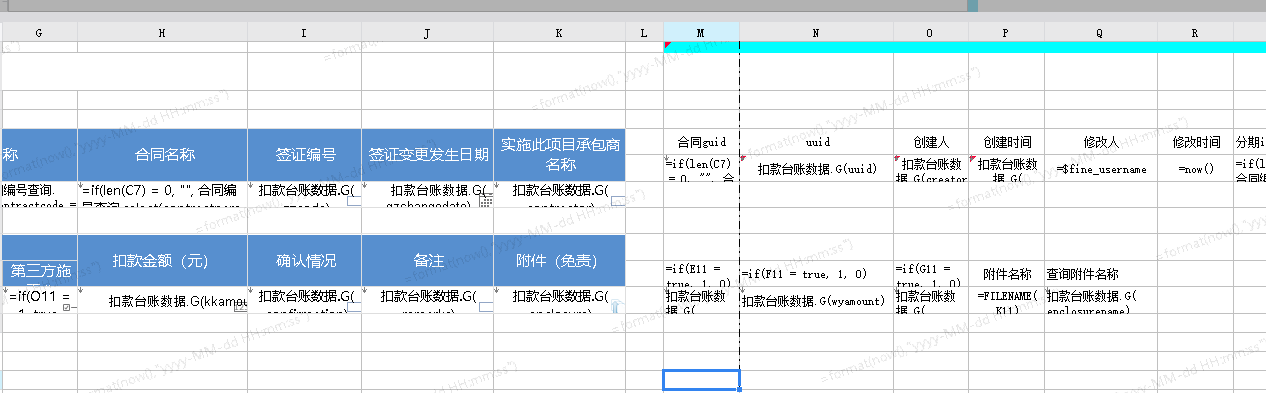The height and width of the screenshot is (393, 1266).
Task: Click the date picker widget icon in 签证变更发生日期 cell
Action: tap(486, 201)
